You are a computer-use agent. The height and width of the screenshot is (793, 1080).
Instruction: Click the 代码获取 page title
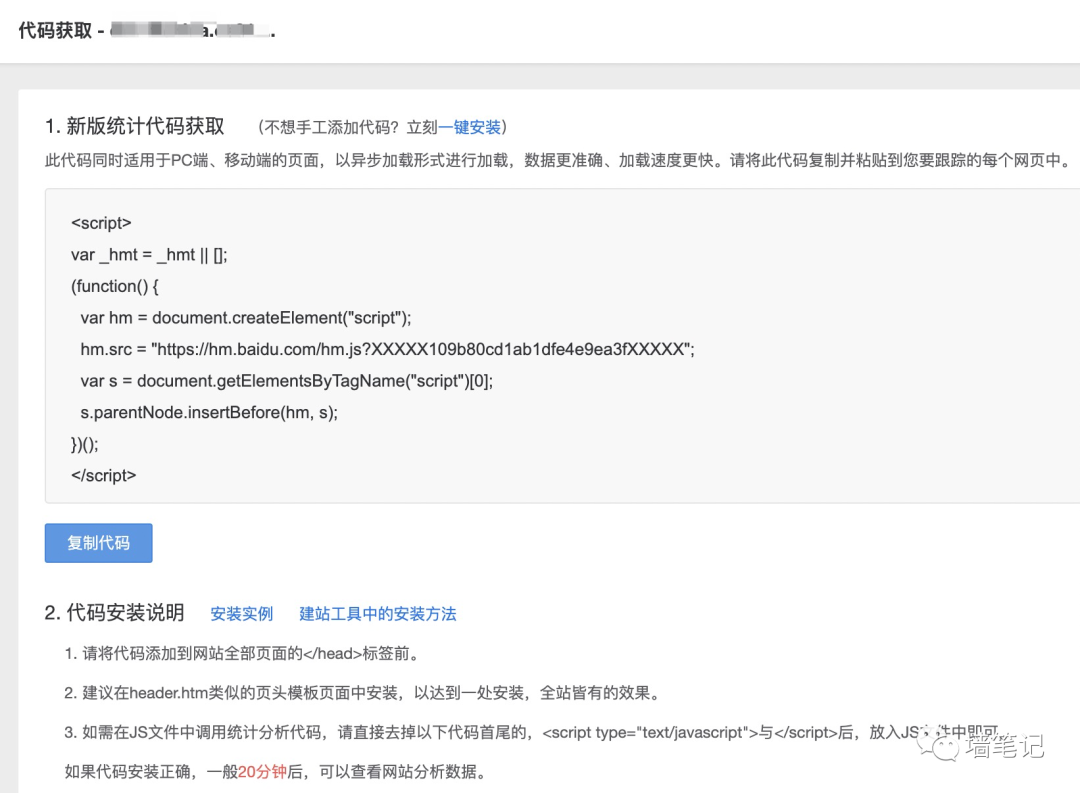click(x=55, y=30)
